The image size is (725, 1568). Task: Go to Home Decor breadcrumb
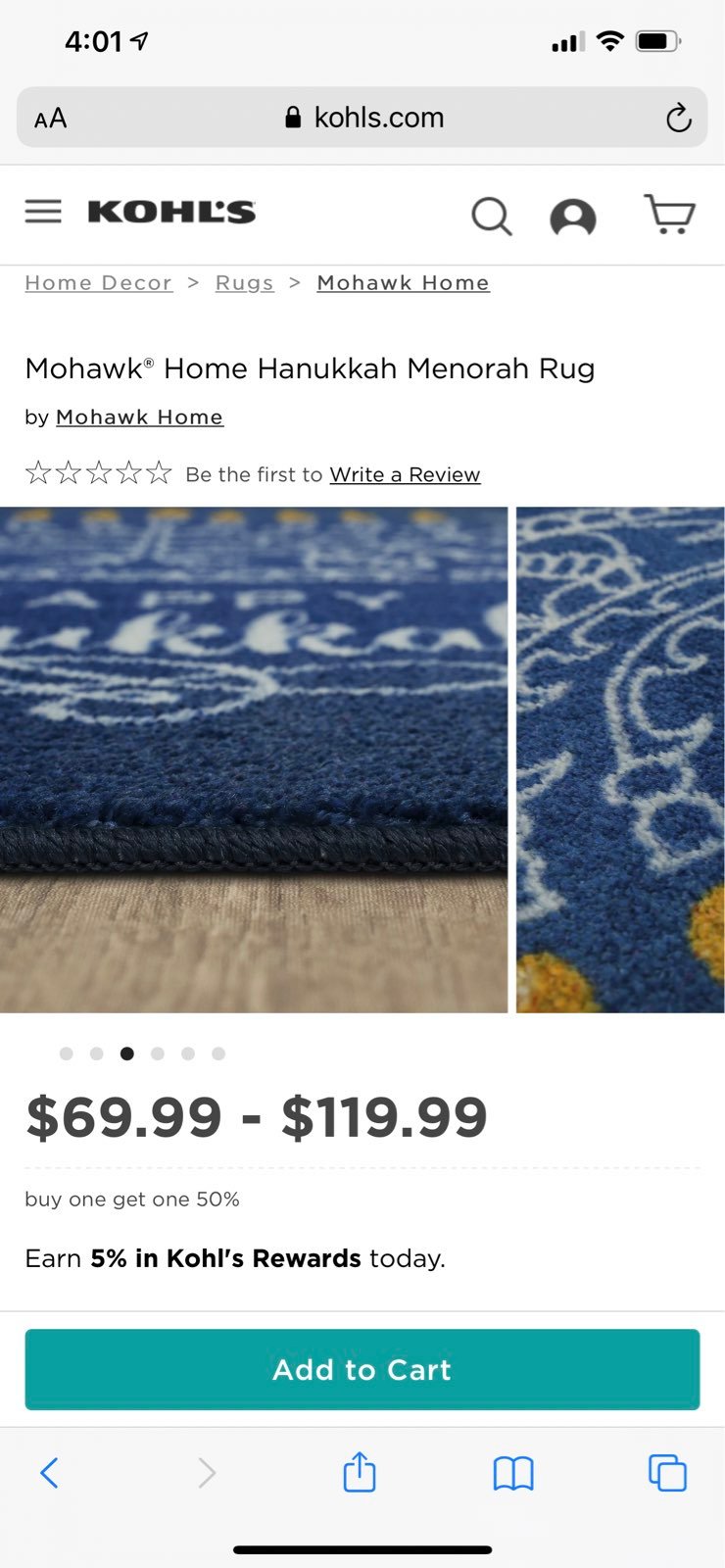coord(98,283)
